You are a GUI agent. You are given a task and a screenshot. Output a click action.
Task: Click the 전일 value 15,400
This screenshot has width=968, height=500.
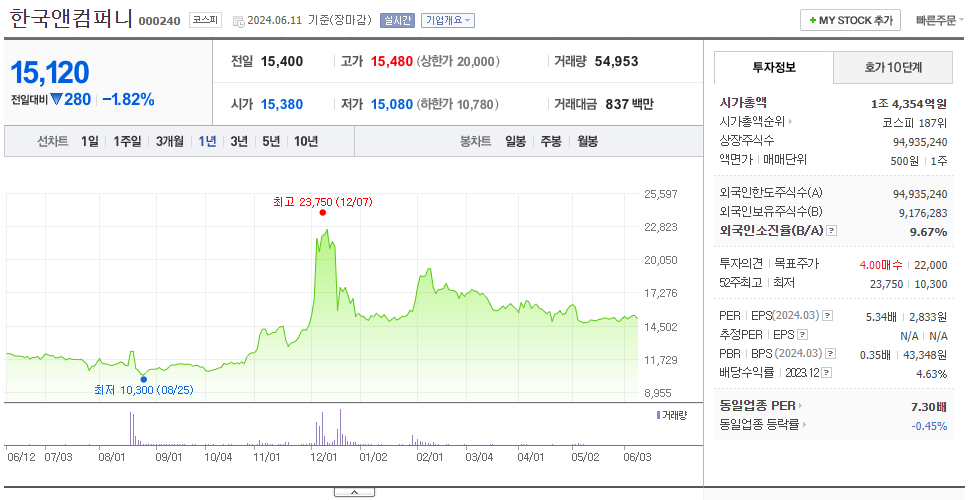(282, 62)
